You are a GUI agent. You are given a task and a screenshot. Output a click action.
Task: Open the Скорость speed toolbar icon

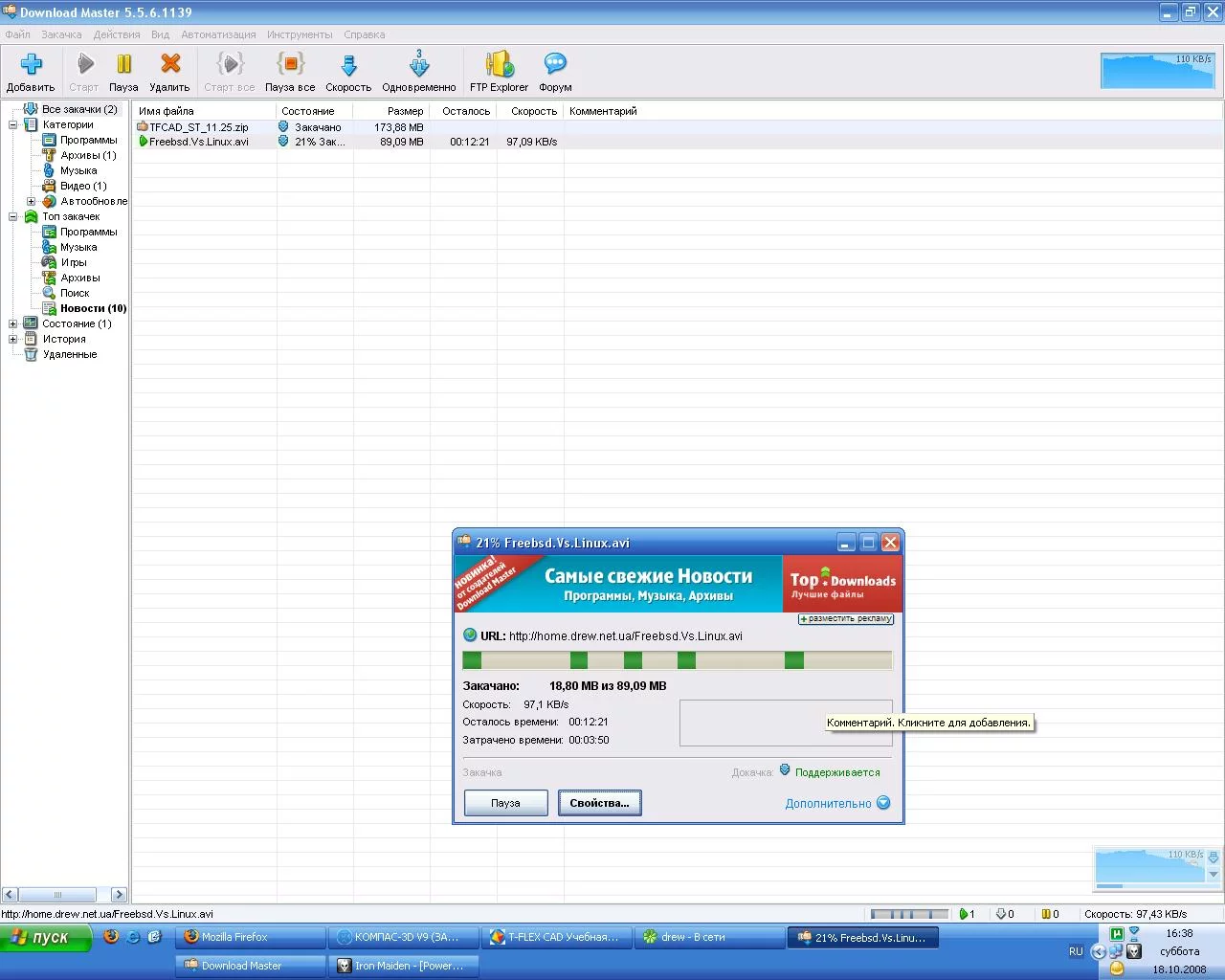(x=348, y=72)
